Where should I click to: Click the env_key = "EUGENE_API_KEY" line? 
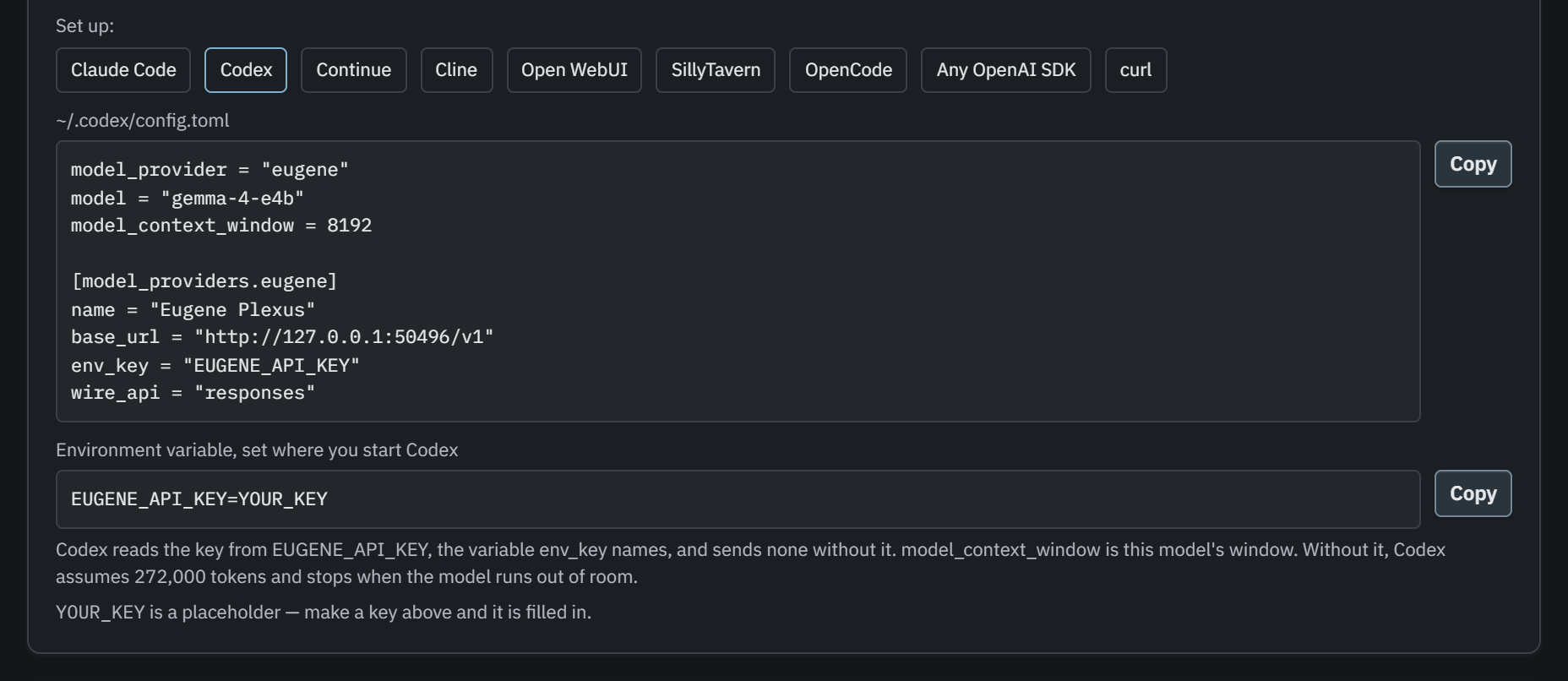[x=215, y=365]
